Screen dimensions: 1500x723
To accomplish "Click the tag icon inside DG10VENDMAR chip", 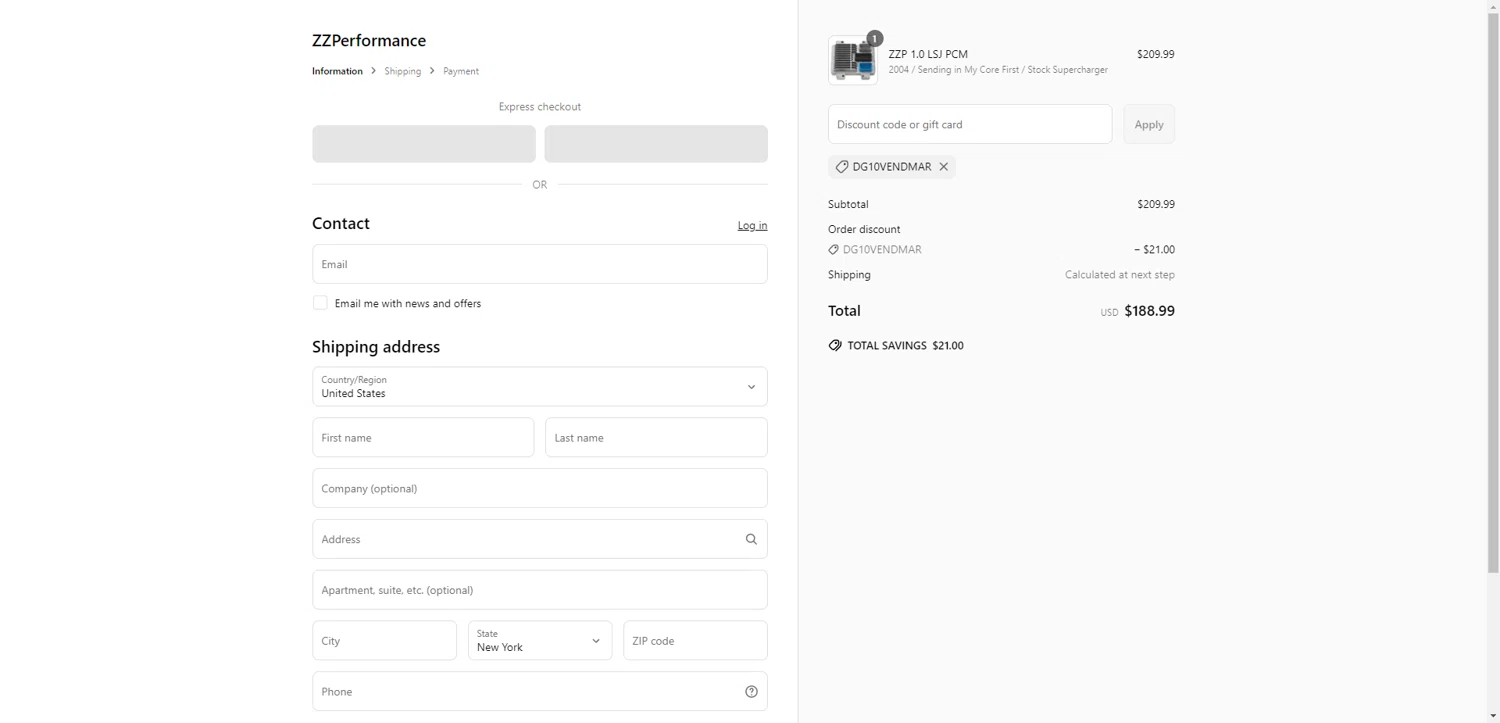I will [842, 167].
